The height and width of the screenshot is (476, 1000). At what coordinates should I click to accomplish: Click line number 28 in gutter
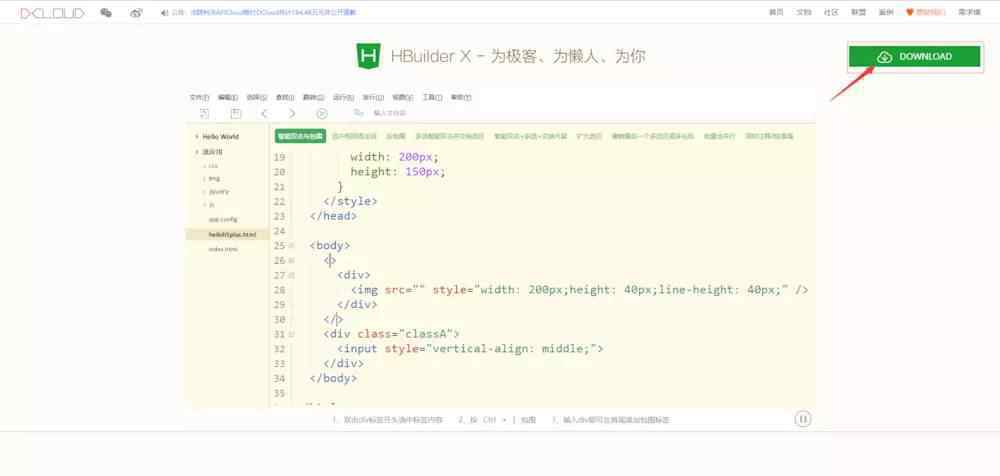[279, 290]
